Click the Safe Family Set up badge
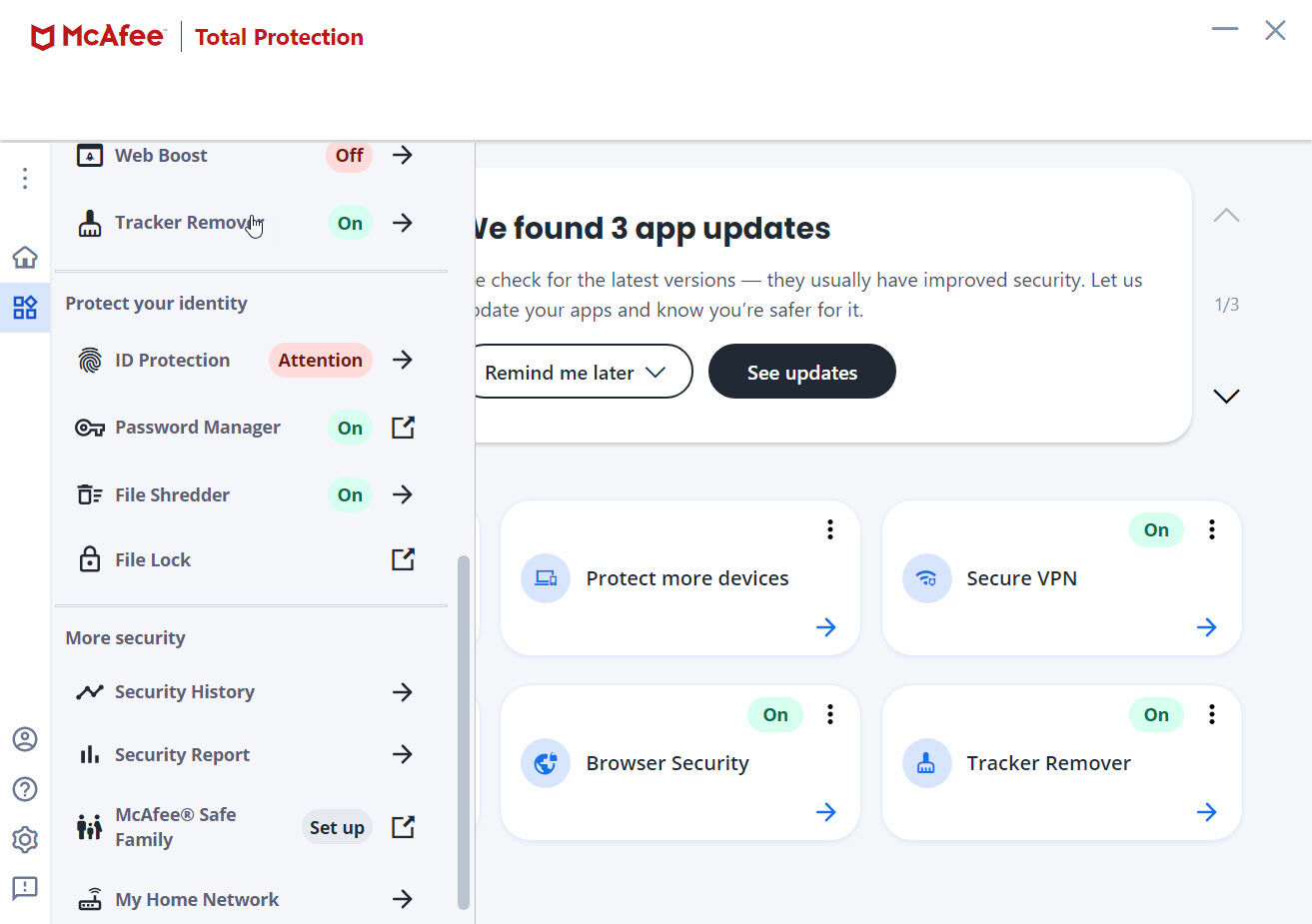This screenshot has height=924, width=1312. point(337,827)
